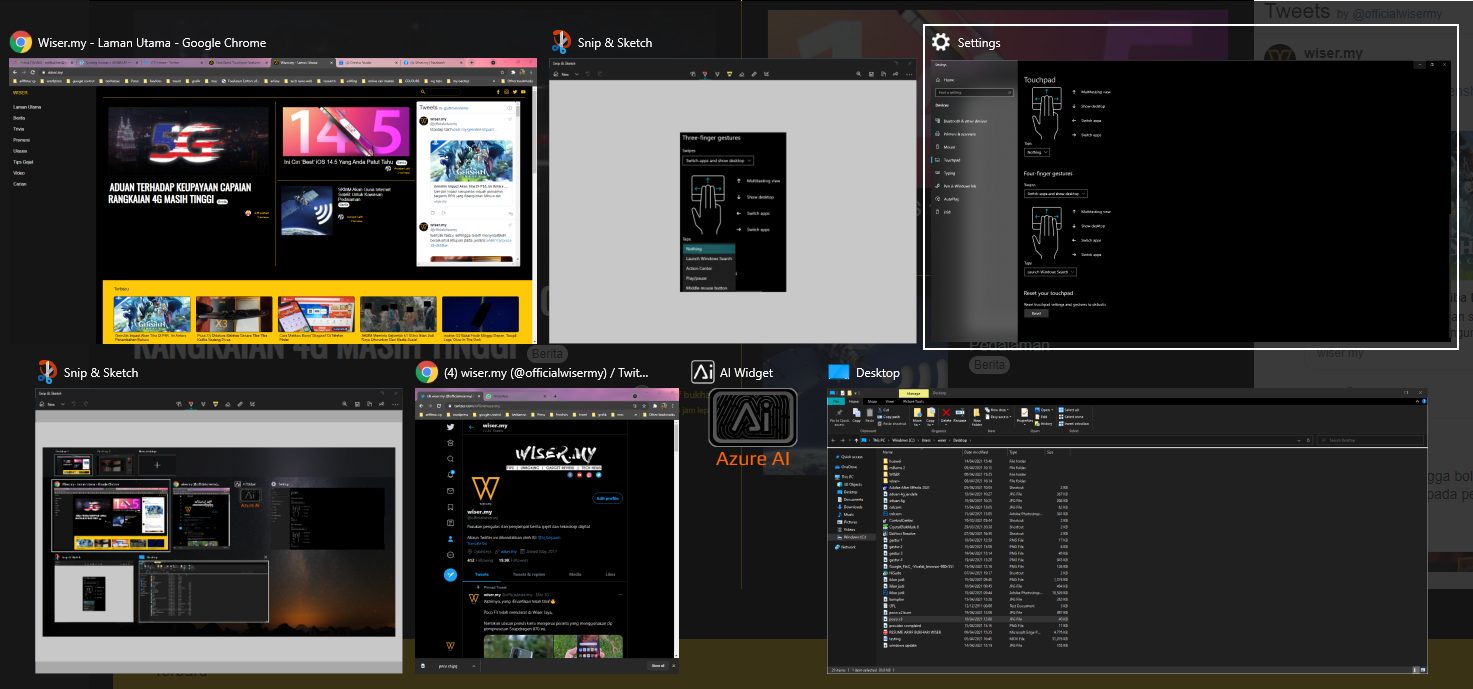Select the Desktop File Explorer window preview
The height and width of the screenshot is (689, 1473).
(x=1127, y=530)
